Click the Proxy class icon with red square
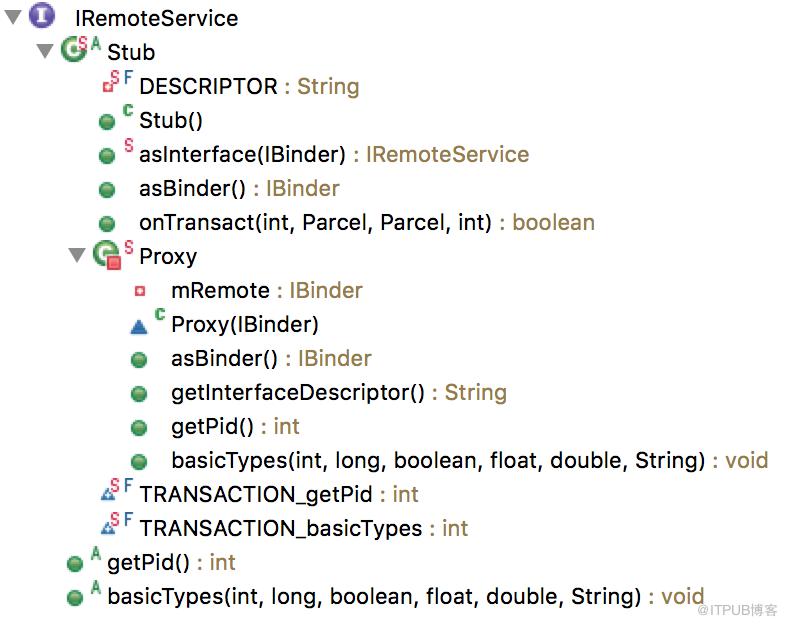 107,255
